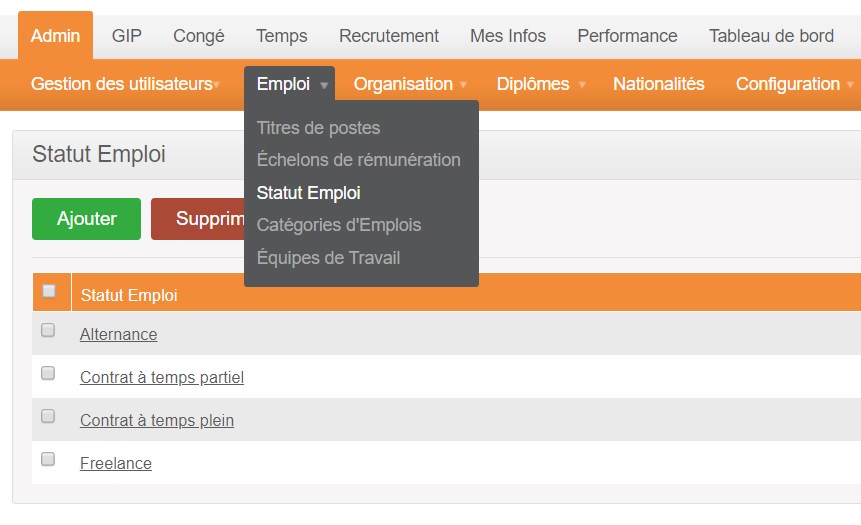Go to Équipes de Travail
Screen dimensions: 861x525
pos(328,258)
